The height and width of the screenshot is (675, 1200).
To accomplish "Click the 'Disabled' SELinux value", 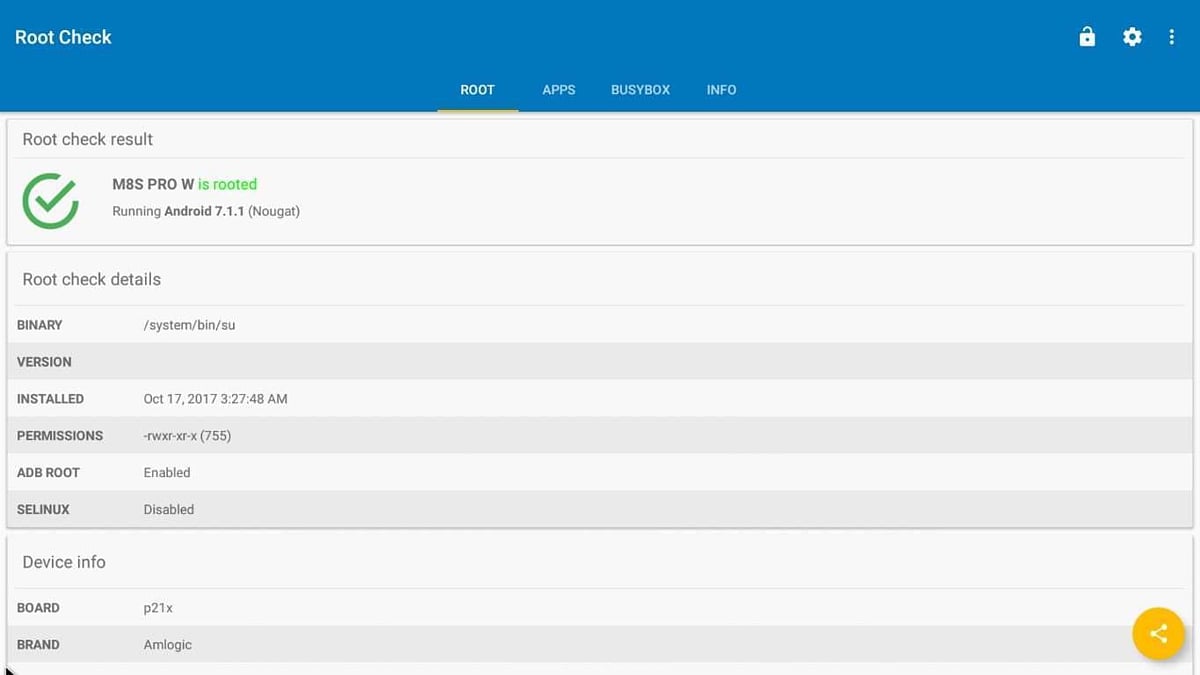I will (x=169, y=510).
